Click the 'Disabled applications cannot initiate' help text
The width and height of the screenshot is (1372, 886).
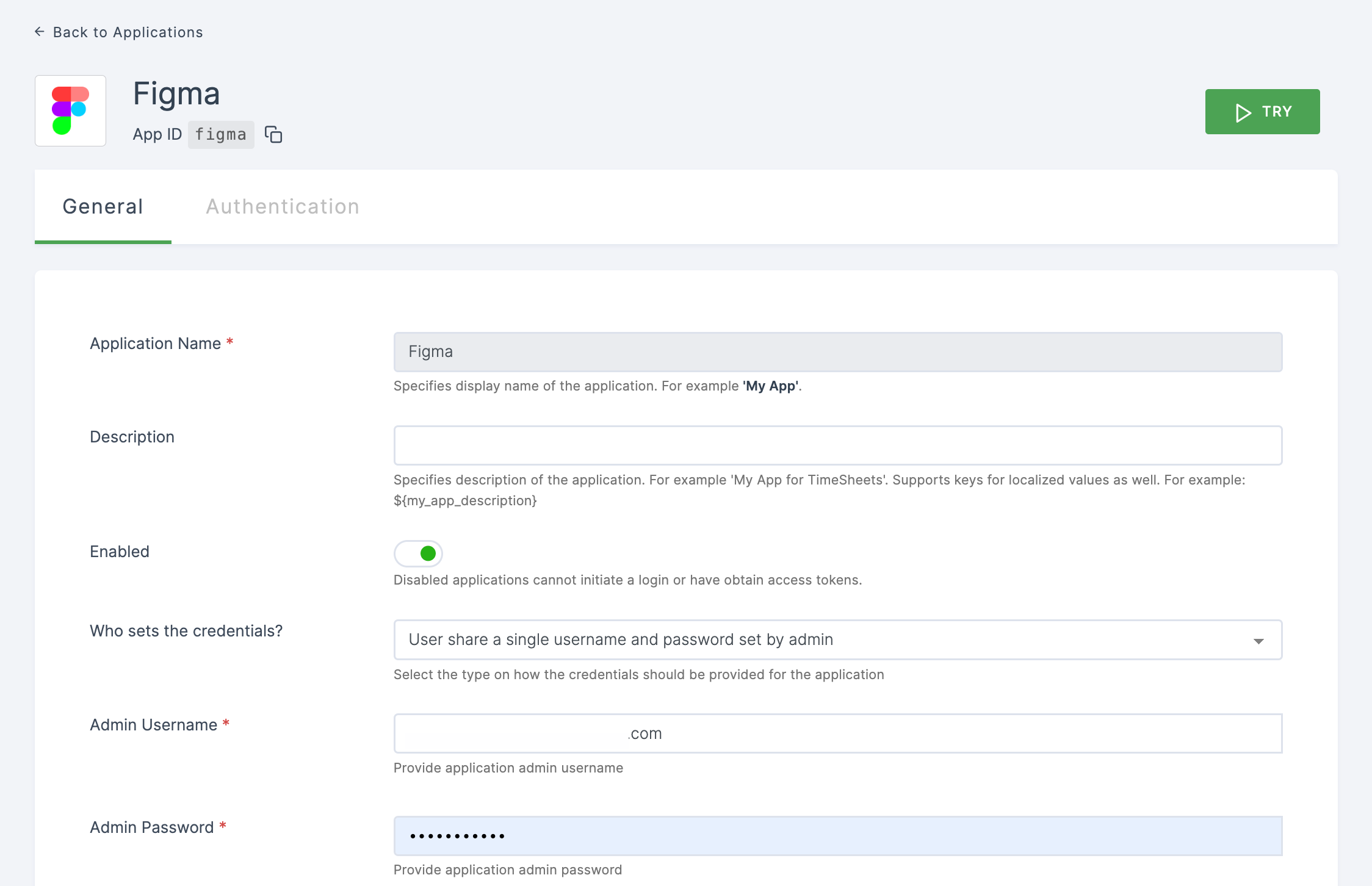coord(628,580)
